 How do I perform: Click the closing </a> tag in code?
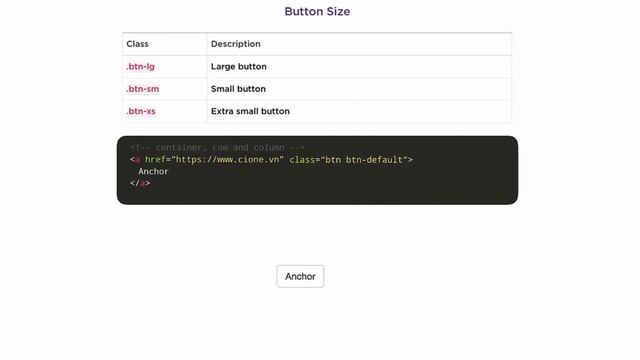[140, 183]
